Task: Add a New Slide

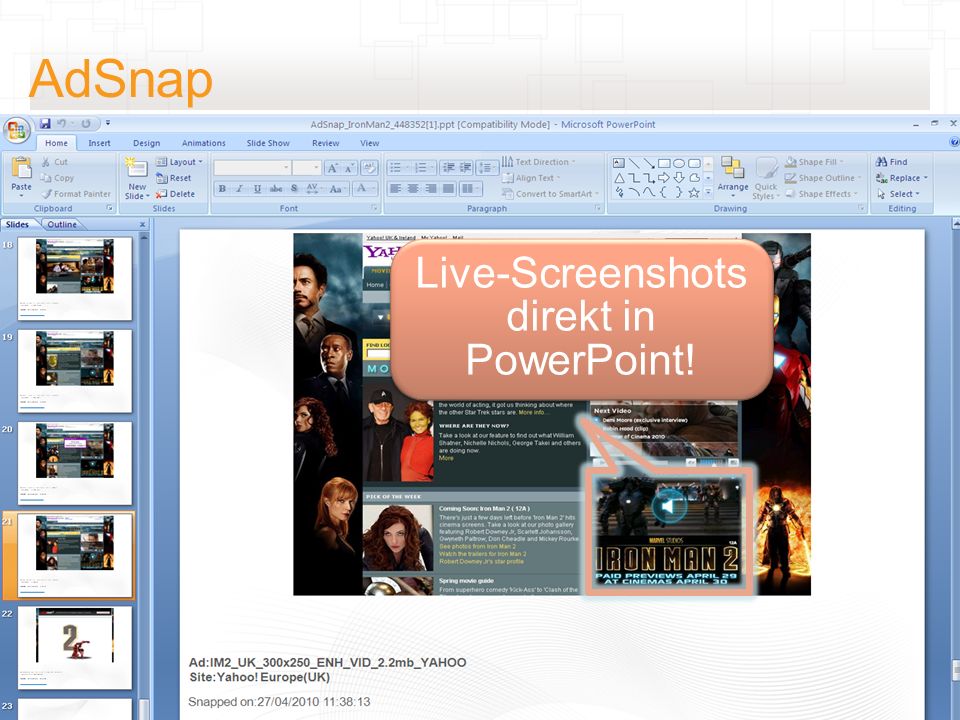Action: pyautogui.click(x=137, y=178)
